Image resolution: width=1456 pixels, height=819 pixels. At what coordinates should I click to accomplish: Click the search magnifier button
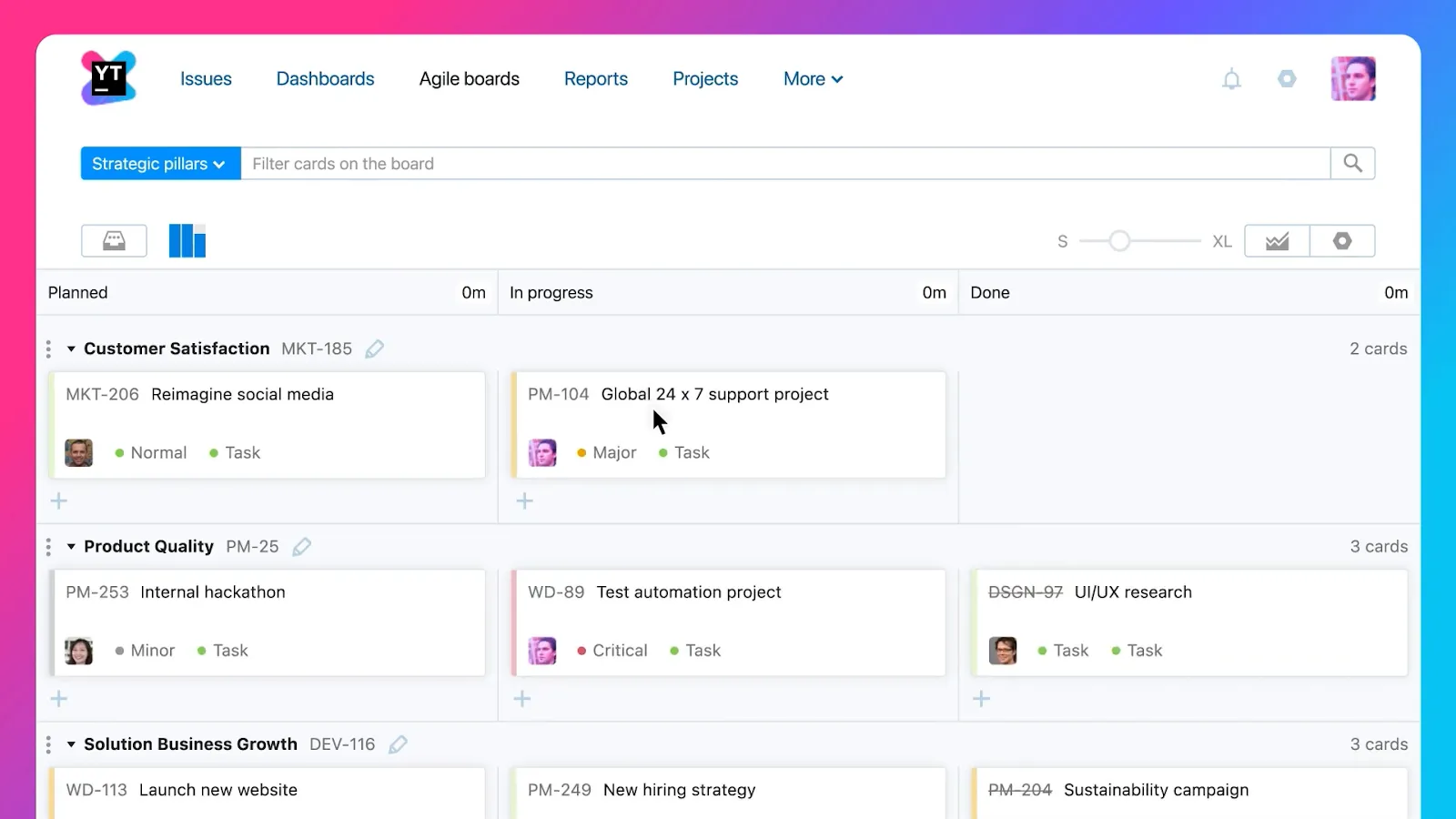1353,164
